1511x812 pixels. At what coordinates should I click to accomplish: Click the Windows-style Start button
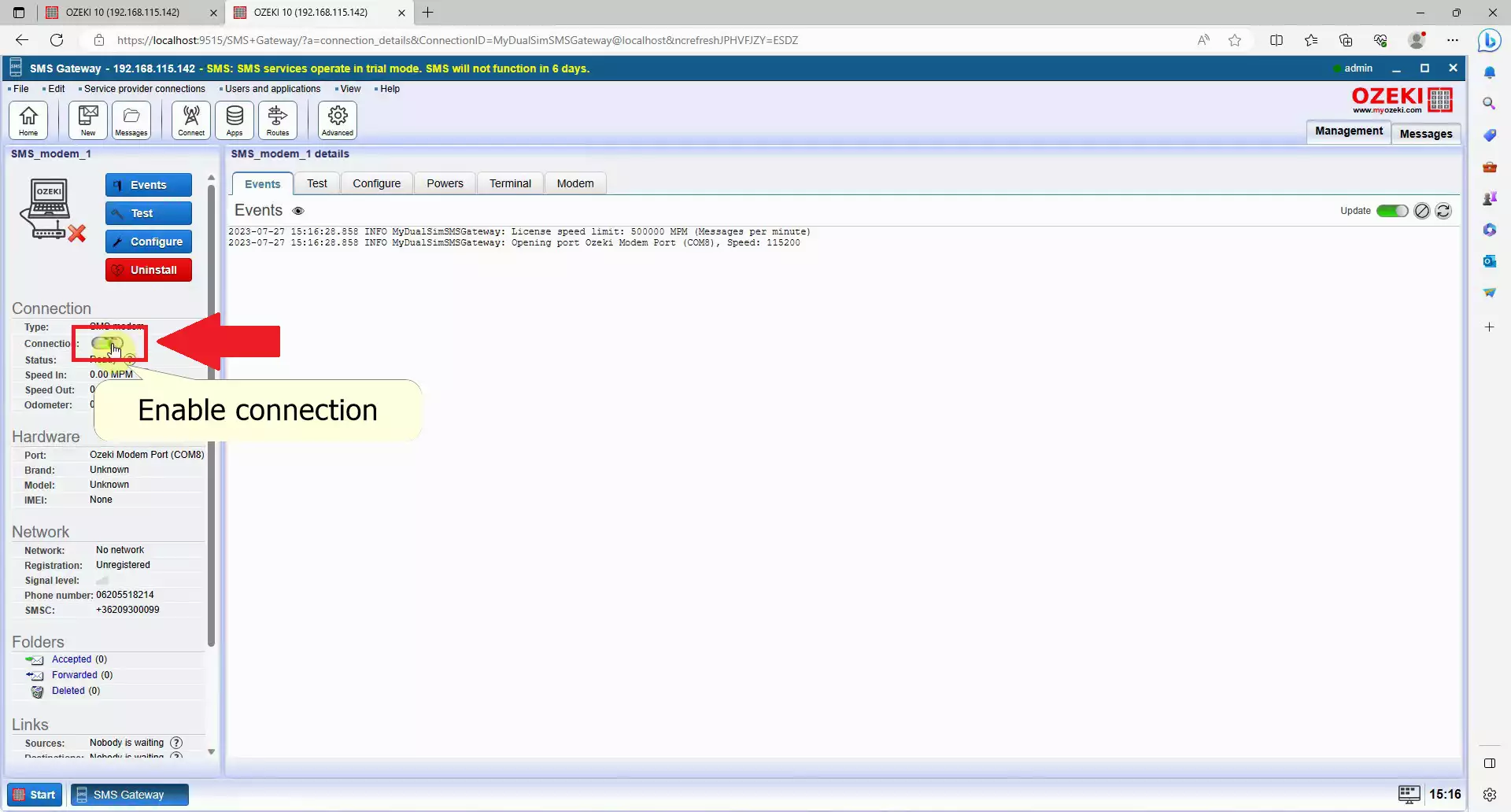tap(35, 795)
